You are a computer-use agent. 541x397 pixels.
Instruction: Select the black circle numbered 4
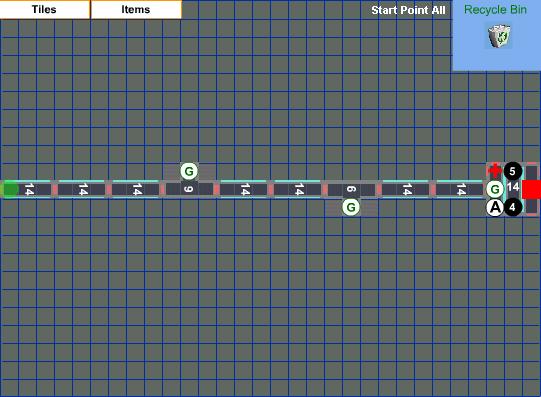click(512, 207)
